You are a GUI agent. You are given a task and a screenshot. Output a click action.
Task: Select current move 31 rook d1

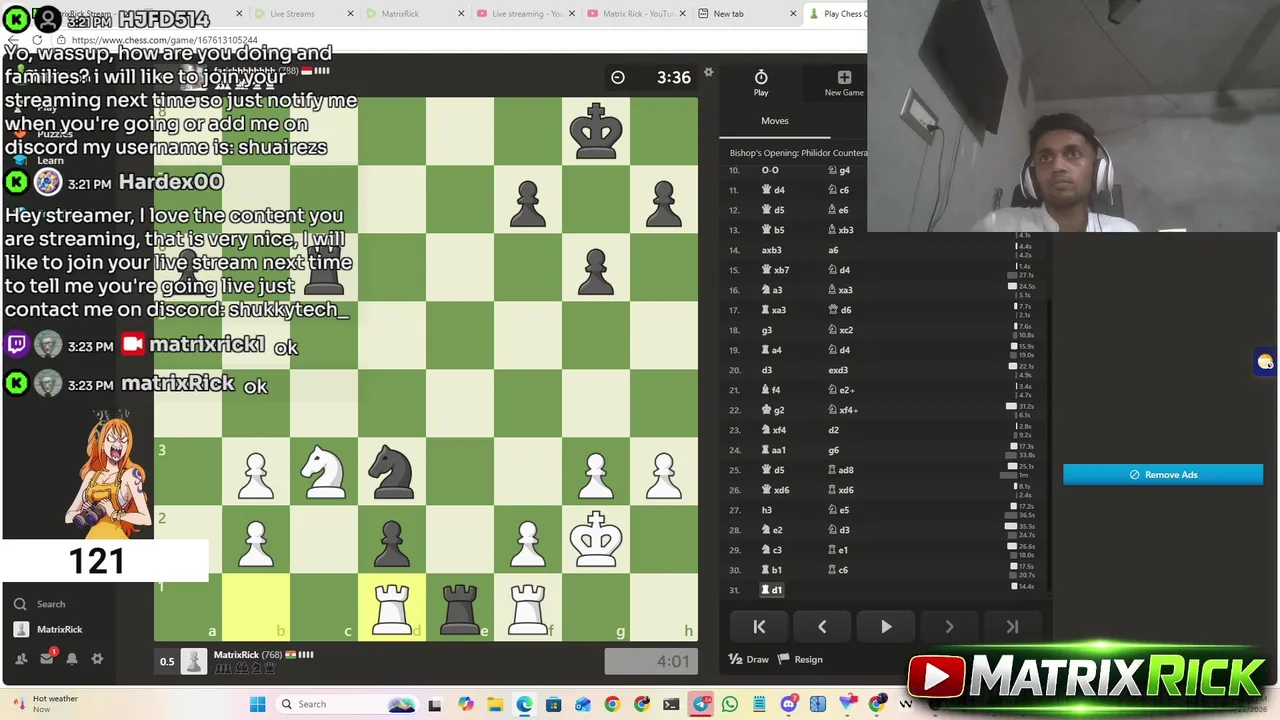point(772,590)
